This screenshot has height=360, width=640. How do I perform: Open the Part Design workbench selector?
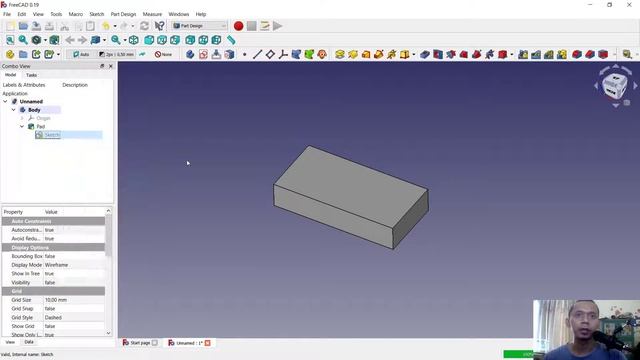(199, 26)
